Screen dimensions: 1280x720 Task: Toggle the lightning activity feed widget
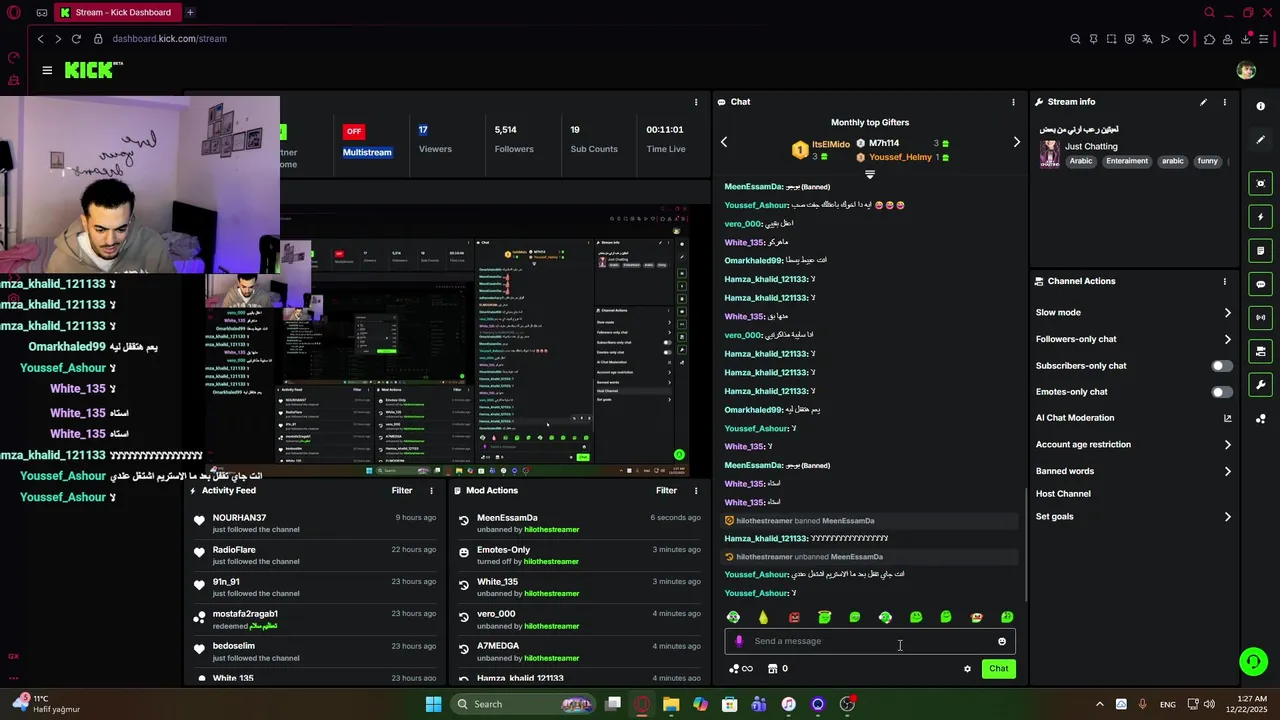point(1260,217)
